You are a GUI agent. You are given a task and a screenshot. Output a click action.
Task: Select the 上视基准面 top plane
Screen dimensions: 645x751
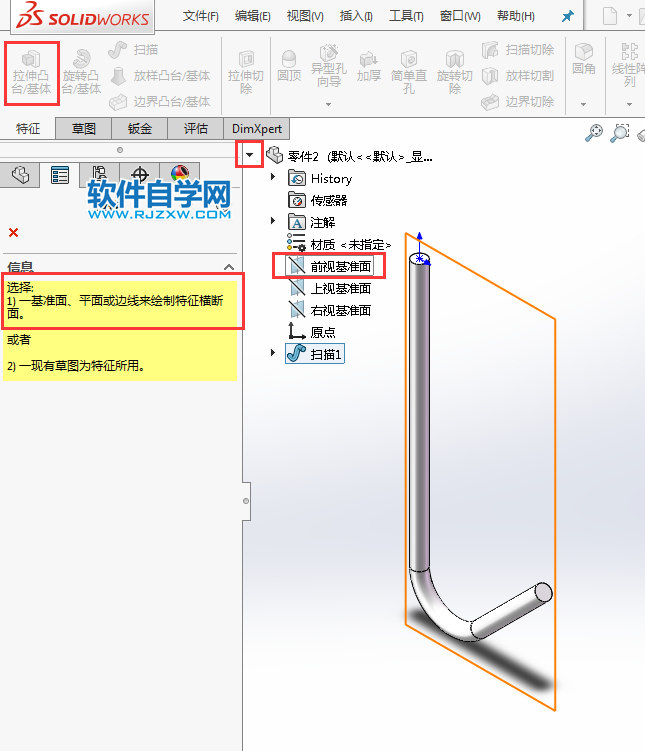click(x=329, y=288)
